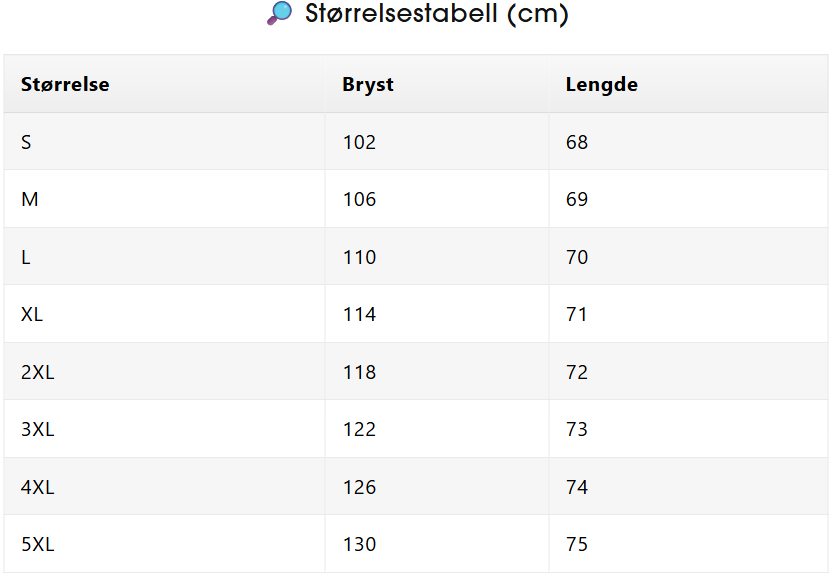Select Bryst value 130
This screenshot has height=580, width=832.
pyautogui.click(x=360, y=544)
